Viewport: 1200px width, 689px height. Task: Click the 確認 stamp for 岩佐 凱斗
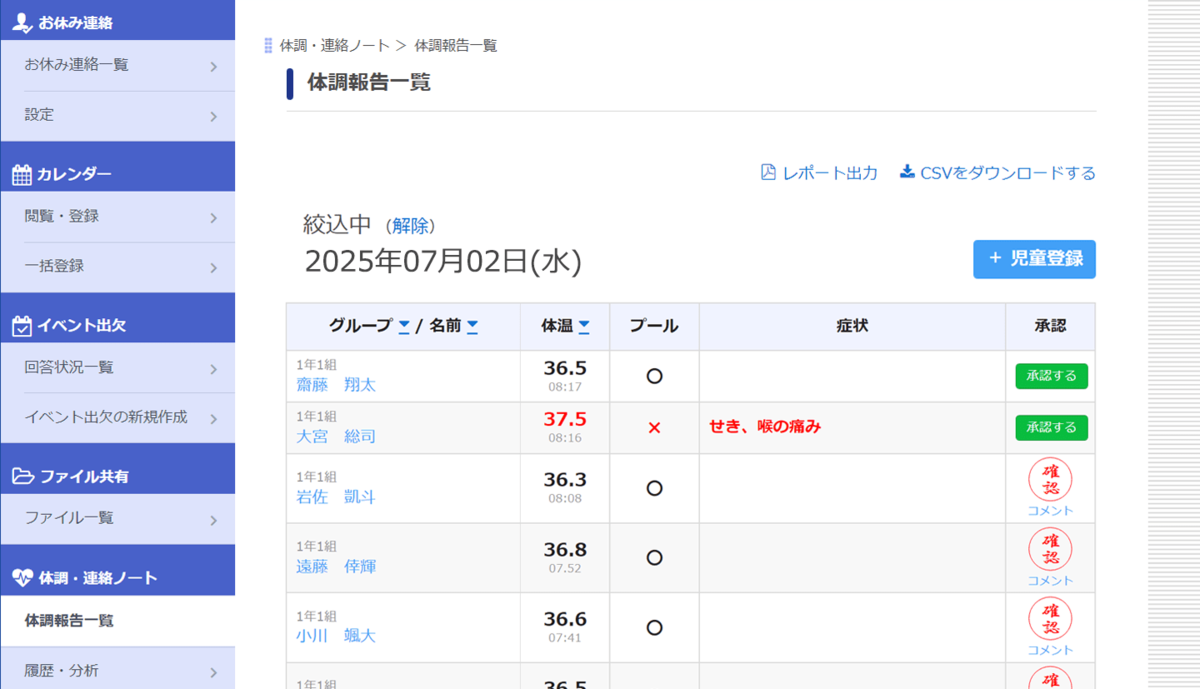pyautogui.click(x=1050, y=480)
